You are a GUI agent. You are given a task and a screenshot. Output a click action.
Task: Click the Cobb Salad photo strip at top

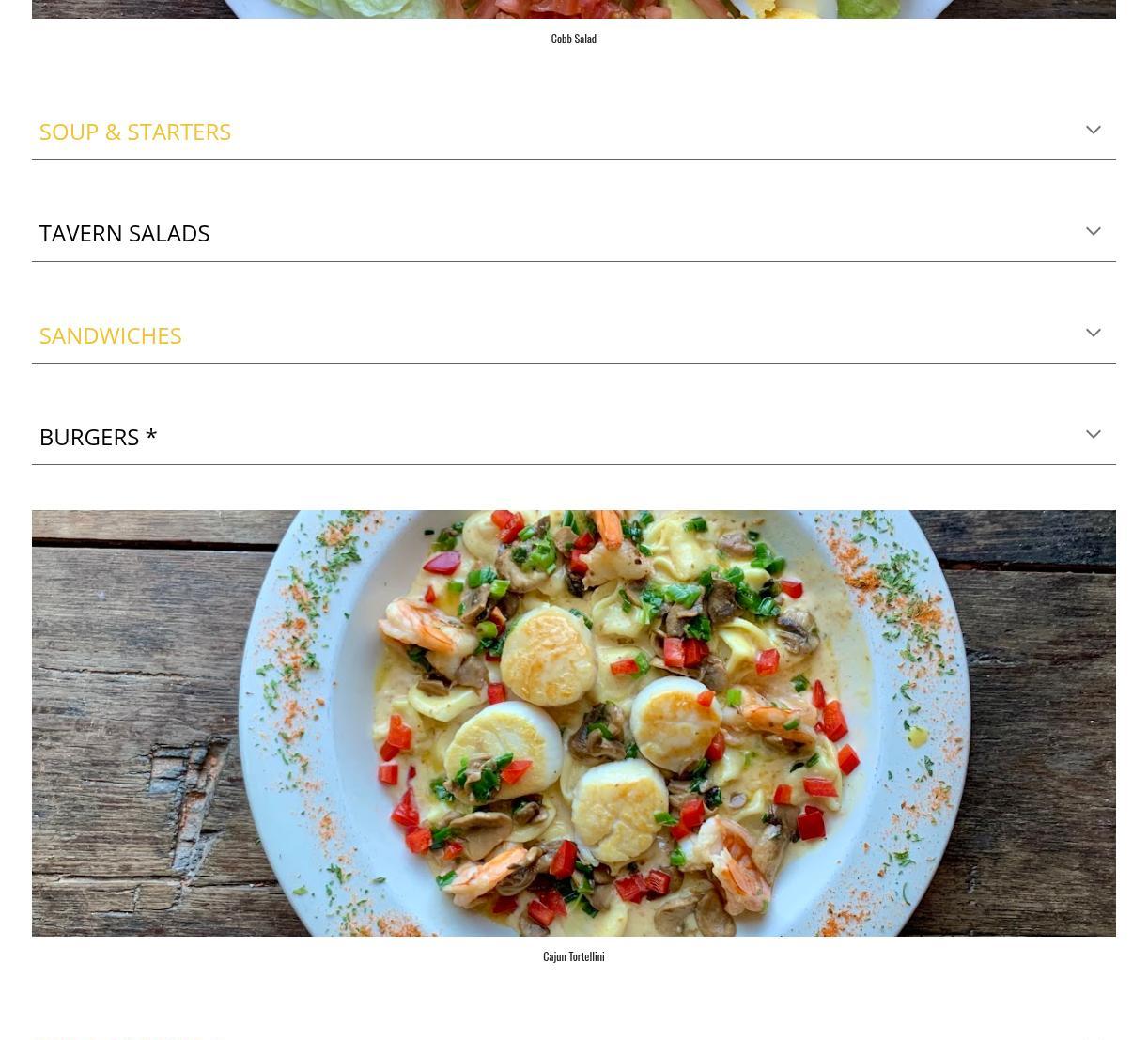[x=573, y=8]
